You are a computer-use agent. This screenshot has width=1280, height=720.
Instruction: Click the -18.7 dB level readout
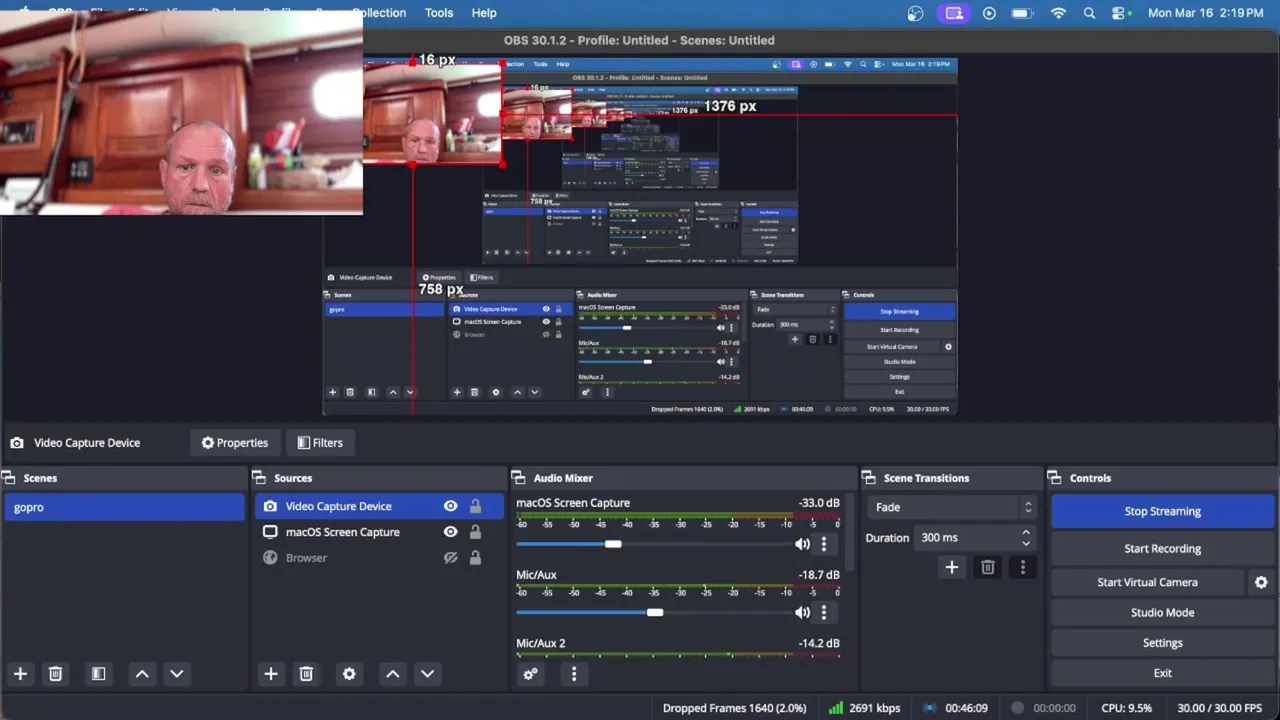point(818,575)
